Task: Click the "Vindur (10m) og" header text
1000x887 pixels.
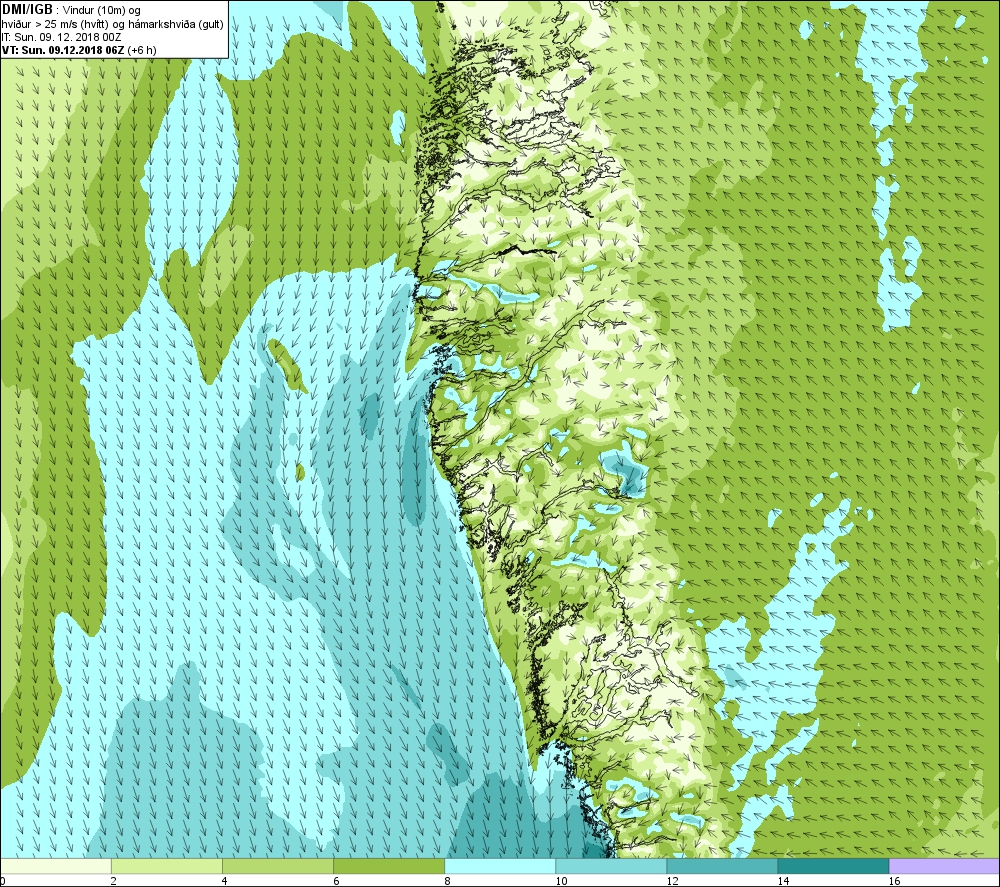Action: click(102, 11)
